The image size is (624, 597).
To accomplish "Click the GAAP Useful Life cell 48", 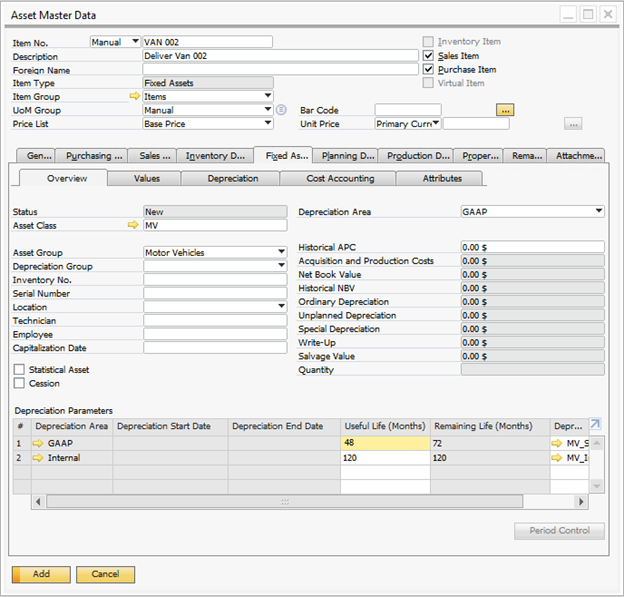I will point(385,443).
